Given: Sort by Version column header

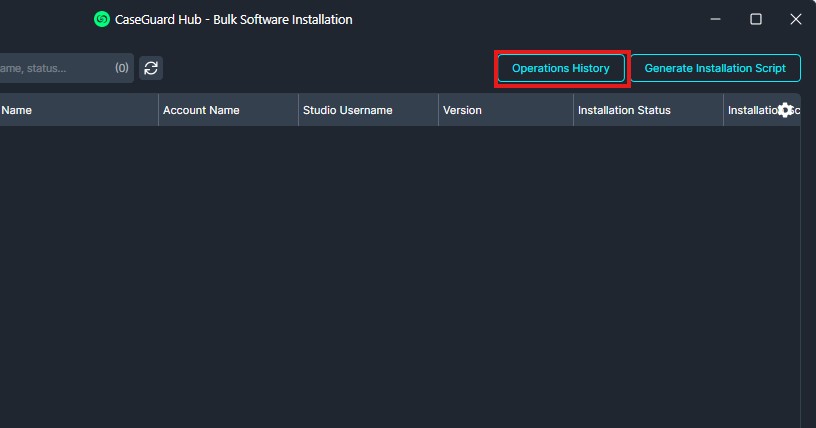Looking at the screenshot, I should [505, 110].
